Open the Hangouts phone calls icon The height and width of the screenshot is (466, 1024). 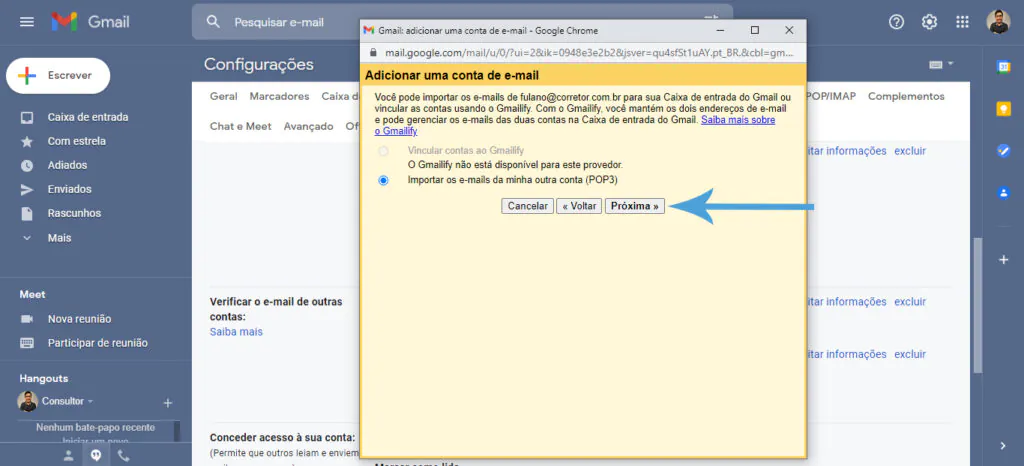click(123, 456)
